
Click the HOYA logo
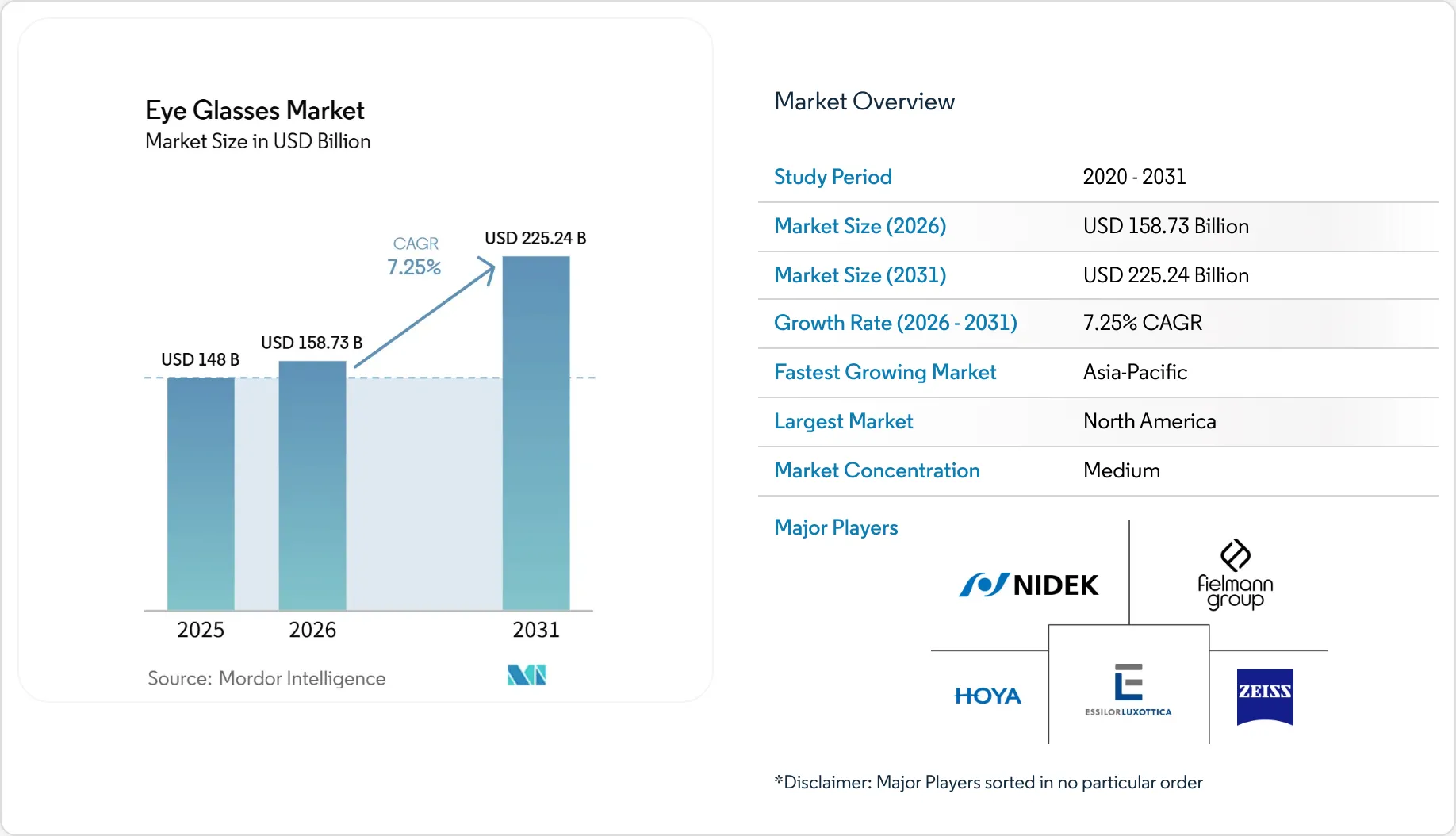[x=987, y=696]
